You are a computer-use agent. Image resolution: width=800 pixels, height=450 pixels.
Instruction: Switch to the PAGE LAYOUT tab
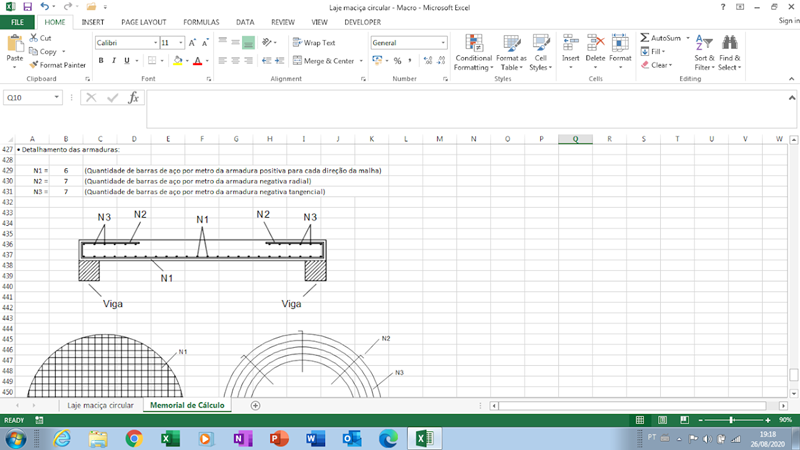tap(143, 22)
